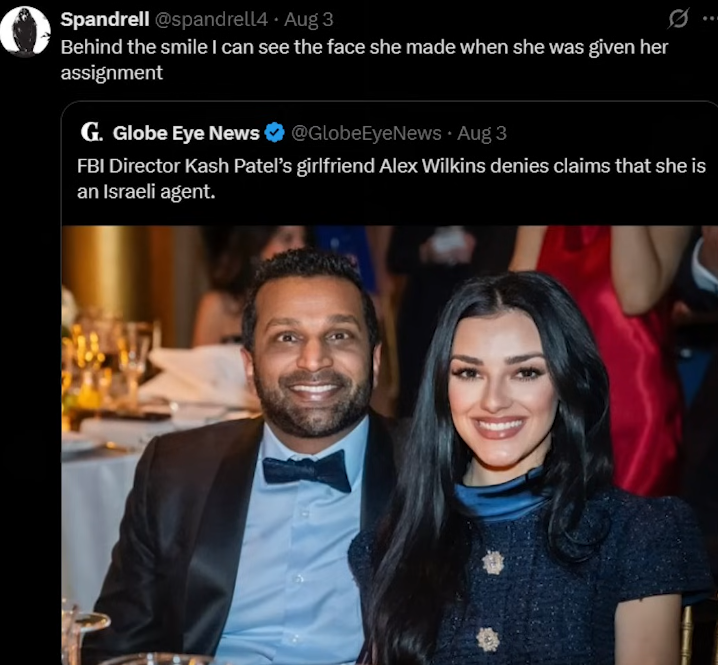
Task: Click the red dress in photo background
Action: (x=614, y=357)
